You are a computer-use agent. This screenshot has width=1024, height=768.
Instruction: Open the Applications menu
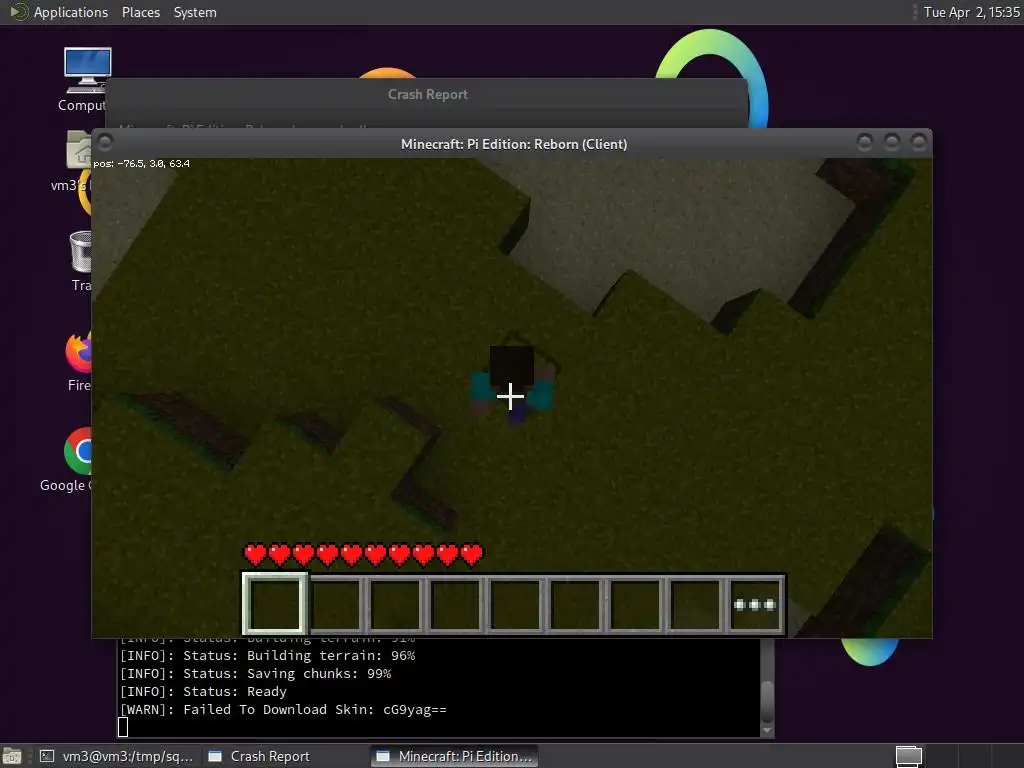(71, 12)
